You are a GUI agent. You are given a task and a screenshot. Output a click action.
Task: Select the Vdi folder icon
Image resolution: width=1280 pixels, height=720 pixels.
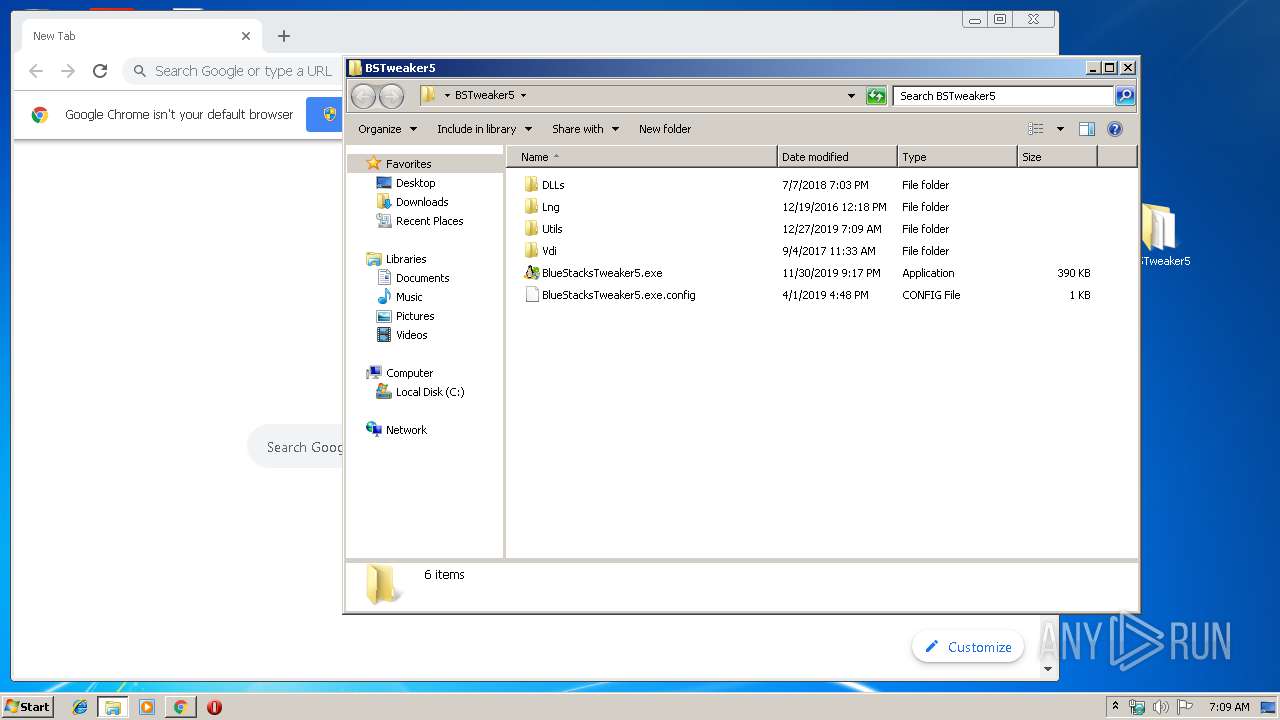click(x=531, y=251)
